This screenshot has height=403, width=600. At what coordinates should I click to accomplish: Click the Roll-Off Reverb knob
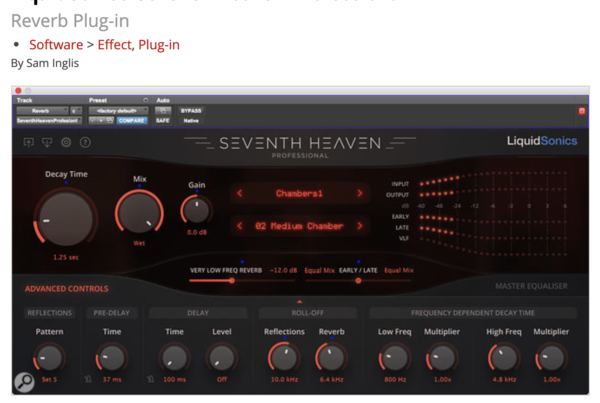331,357
